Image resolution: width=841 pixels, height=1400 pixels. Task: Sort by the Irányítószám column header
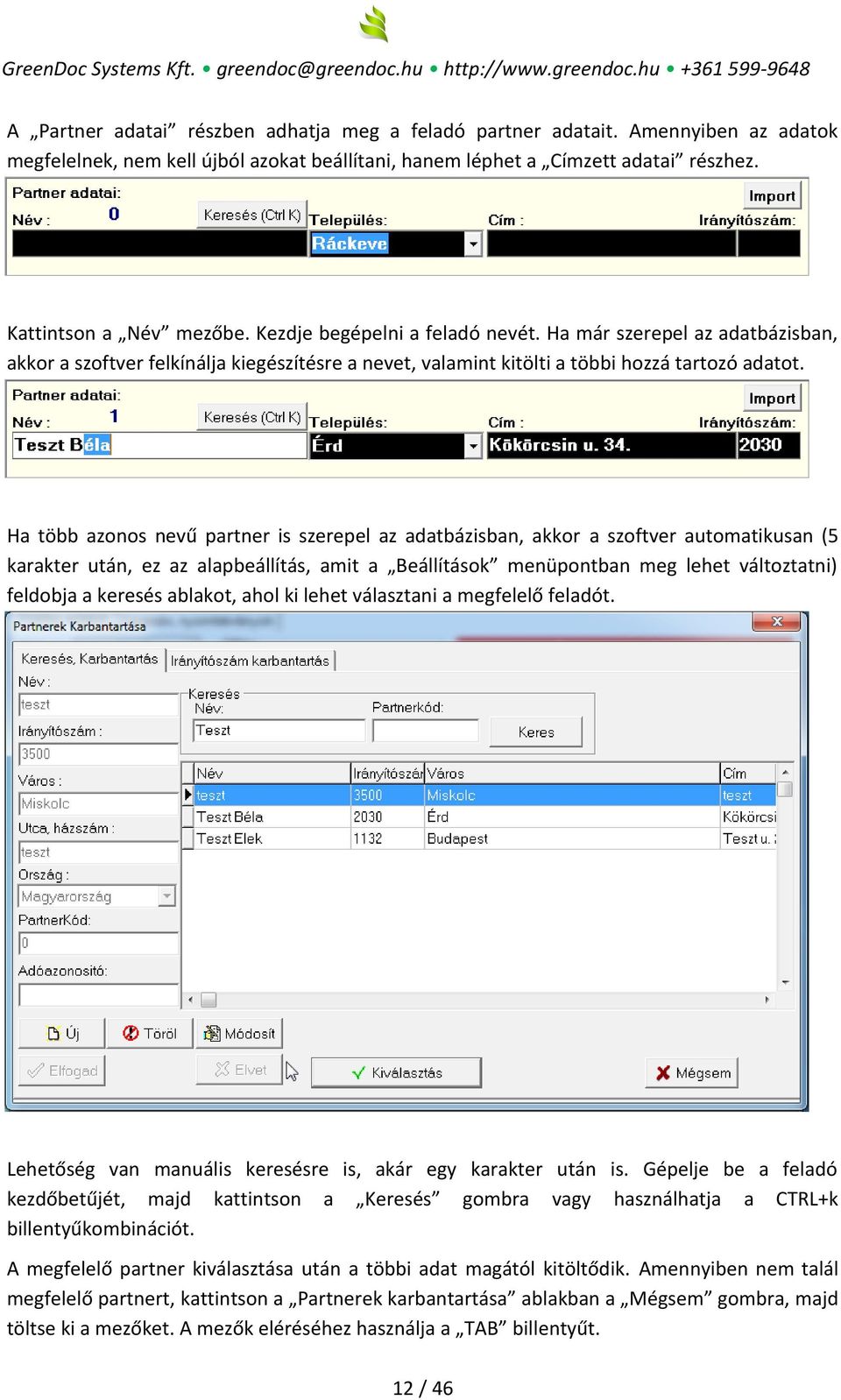click(x=387, y=774)
